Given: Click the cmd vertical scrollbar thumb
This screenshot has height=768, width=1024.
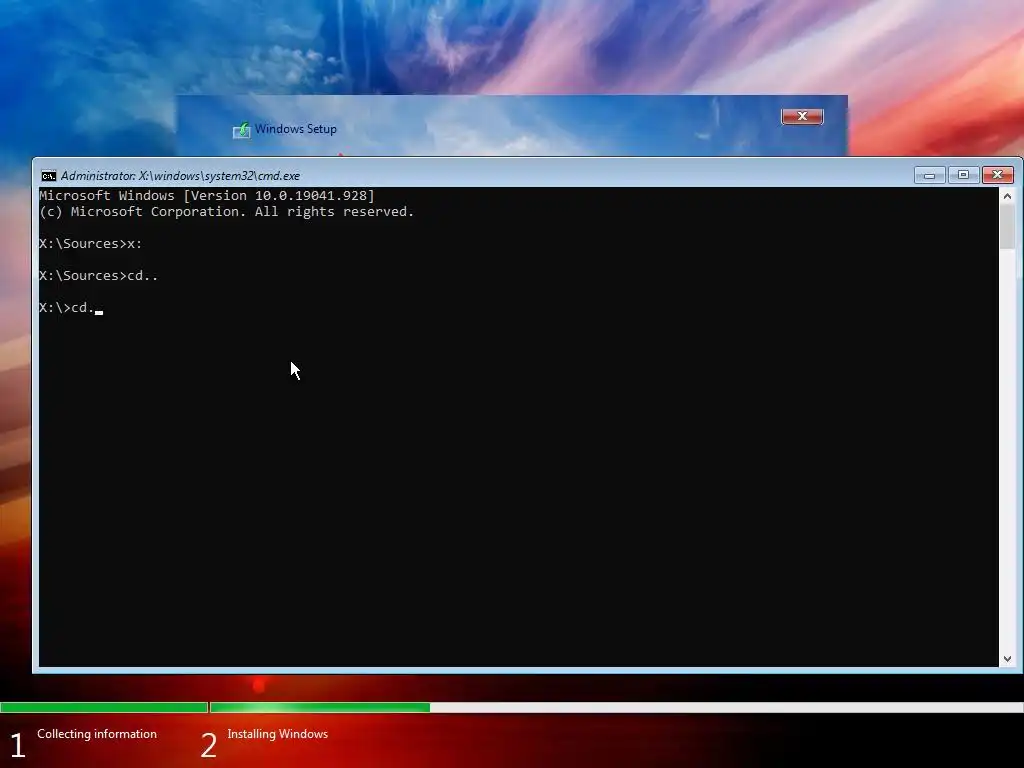Looking at the screenshot, I should 1007,227.
